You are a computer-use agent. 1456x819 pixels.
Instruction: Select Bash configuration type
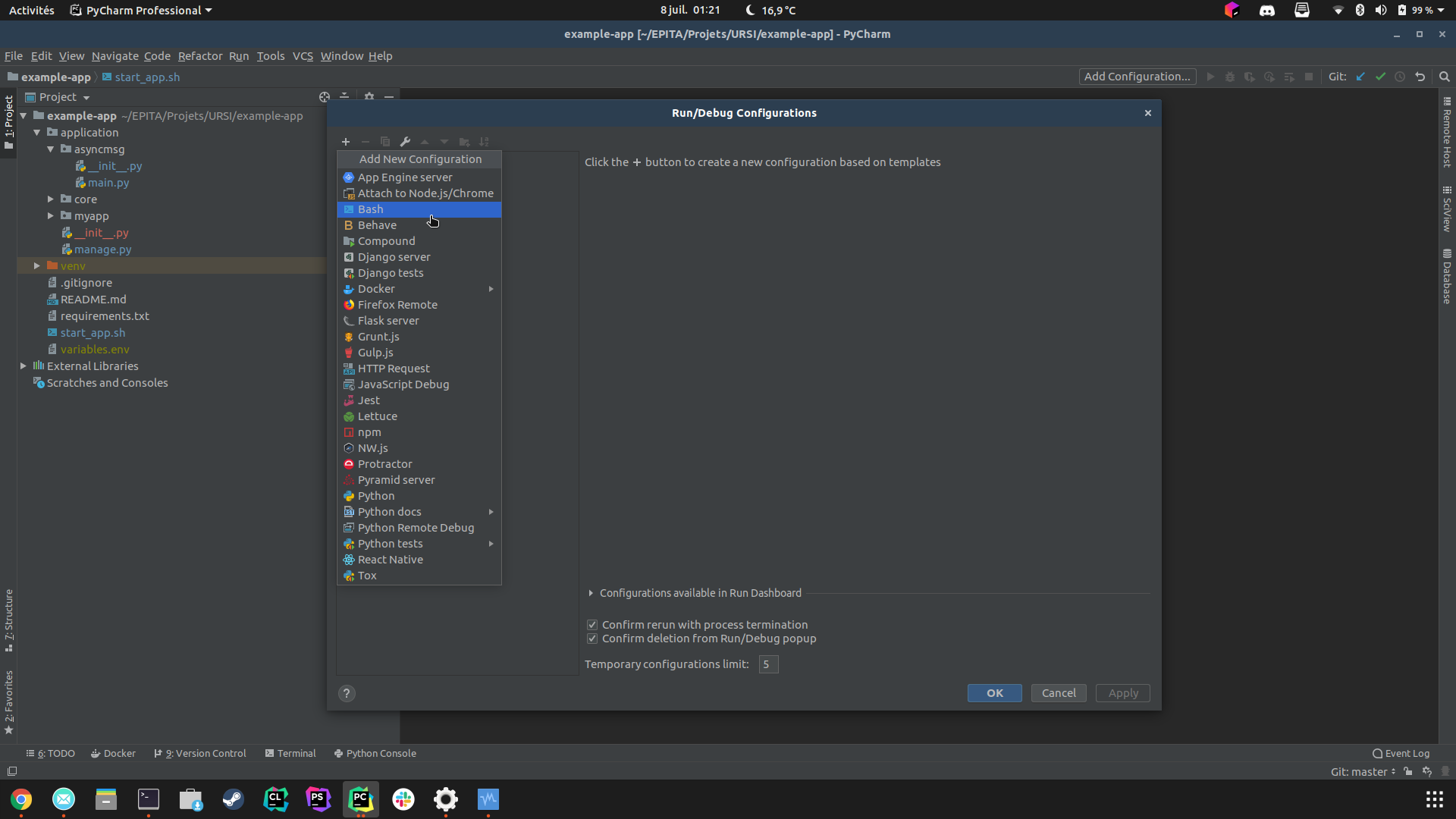tap(419, 209)
